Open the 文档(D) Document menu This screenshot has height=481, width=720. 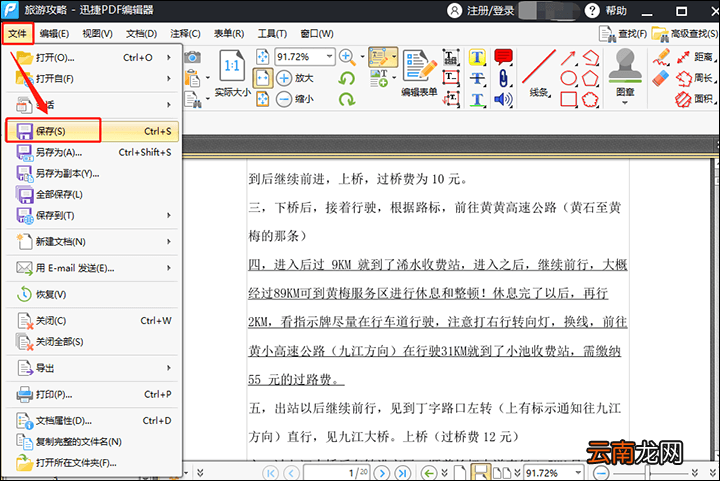coord(141,34)
